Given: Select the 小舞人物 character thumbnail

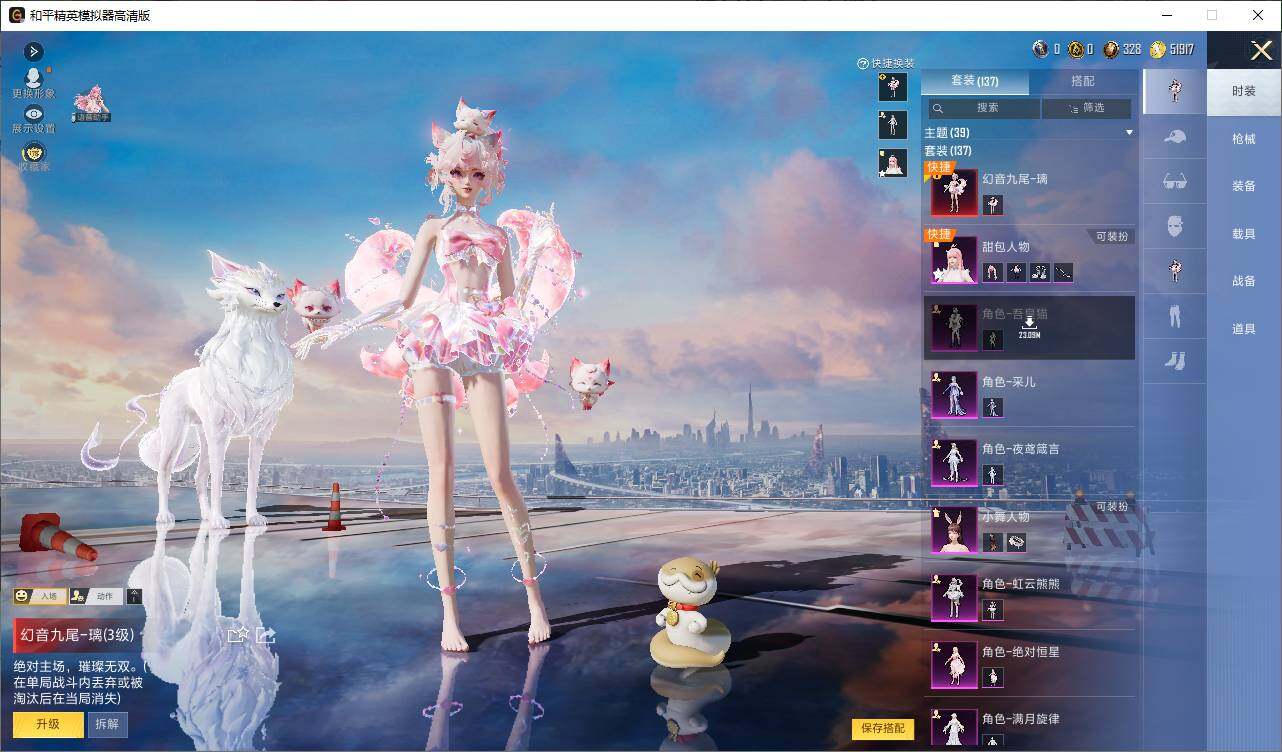Looking at the screenshot, I should point(954,530).
